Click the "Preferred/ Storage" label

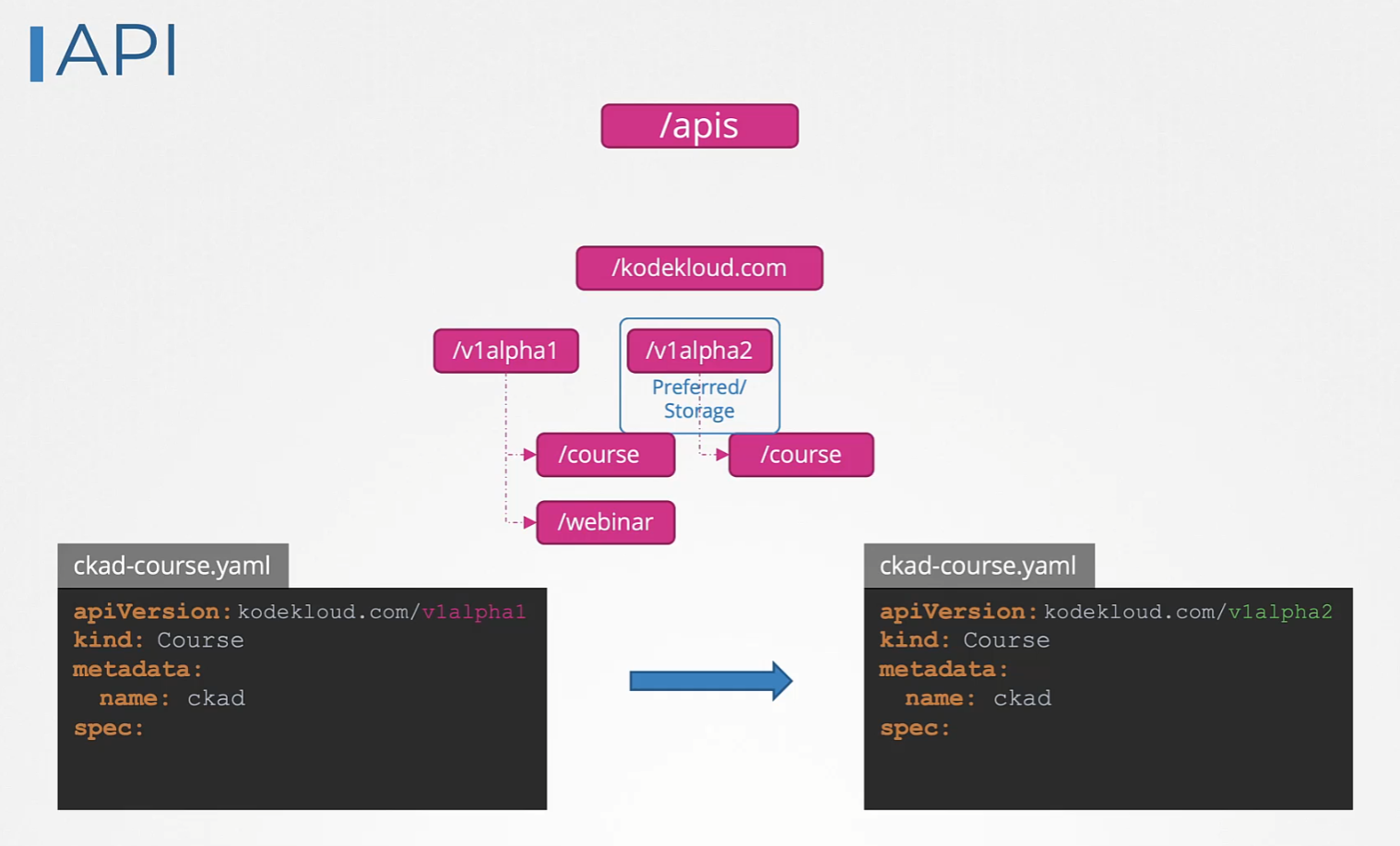(x=699, y=399)
